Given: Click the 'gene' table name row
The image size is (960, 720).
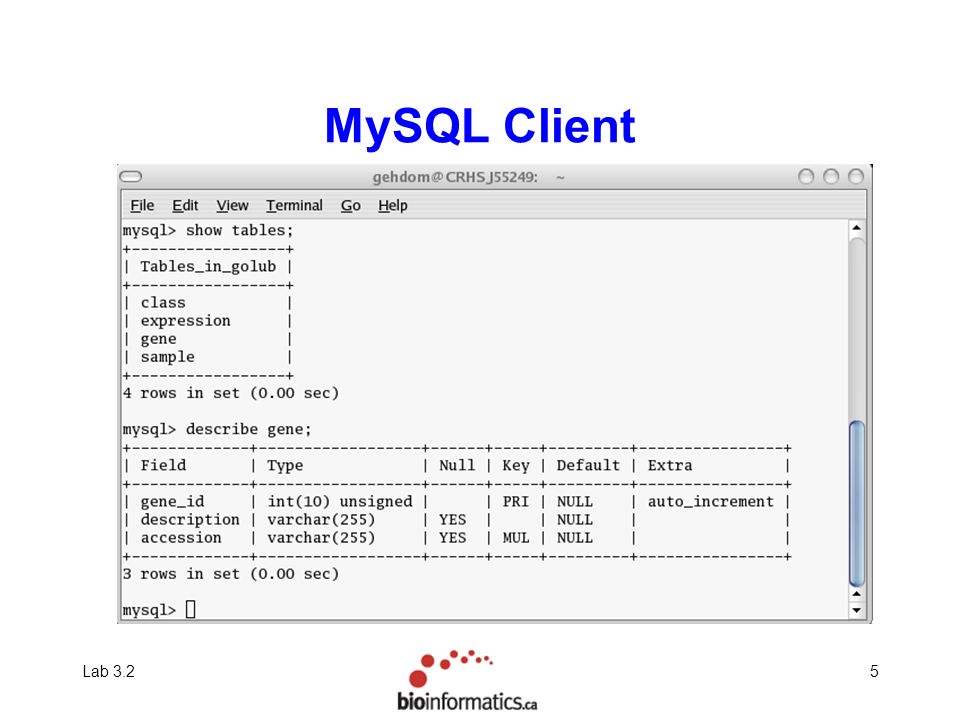Looking at the screenshot, I should coord(159,339).
